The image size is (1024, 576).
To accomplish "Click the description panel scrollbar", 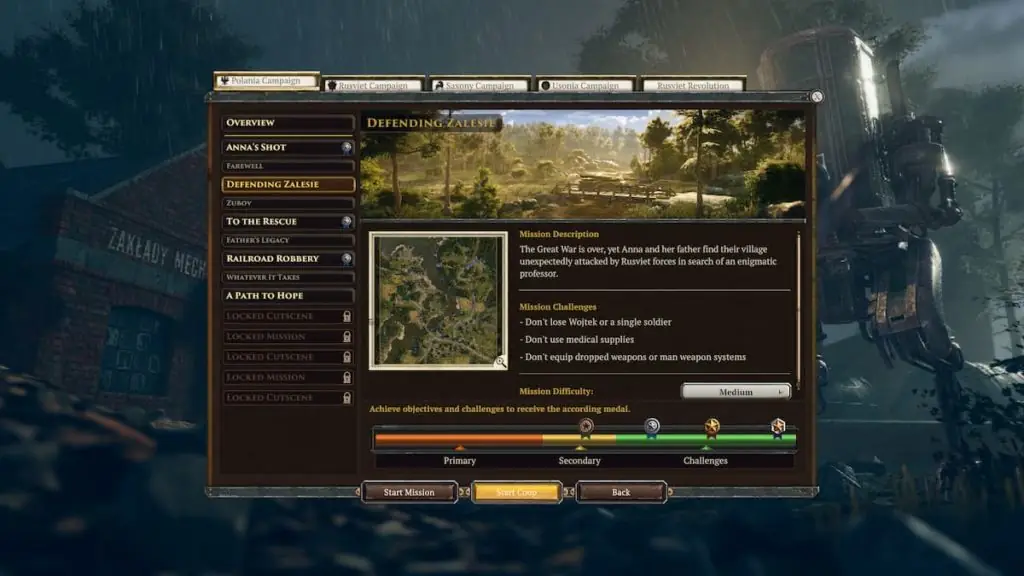I will click(798, 310).
